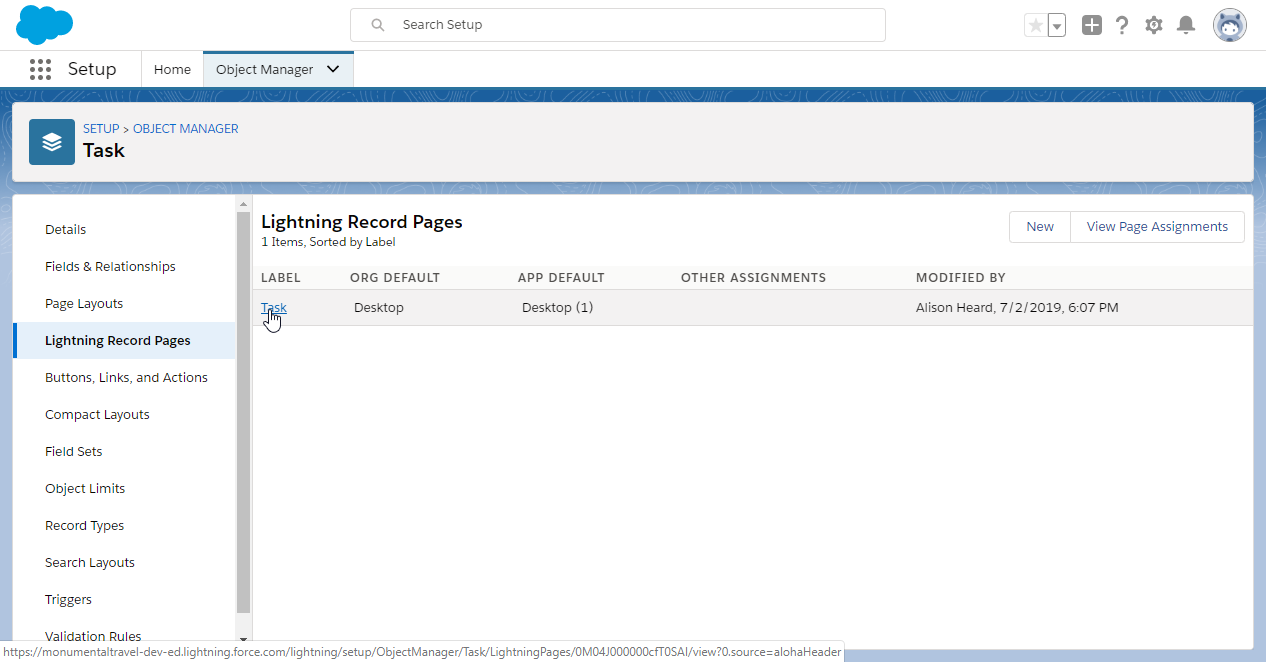Click the '1 Items, Sorted by Label' text
1266x662 pixels.
pyautogui.click(x=328, y=242)
